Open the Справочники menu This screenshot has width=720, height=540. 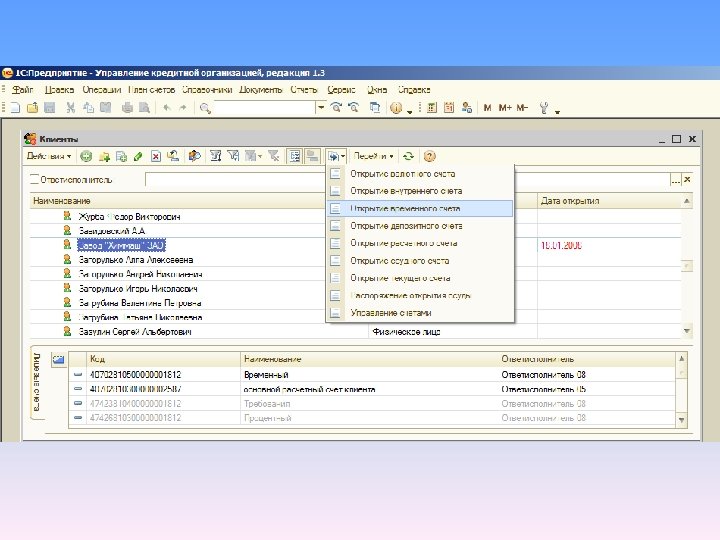(207, 90)
